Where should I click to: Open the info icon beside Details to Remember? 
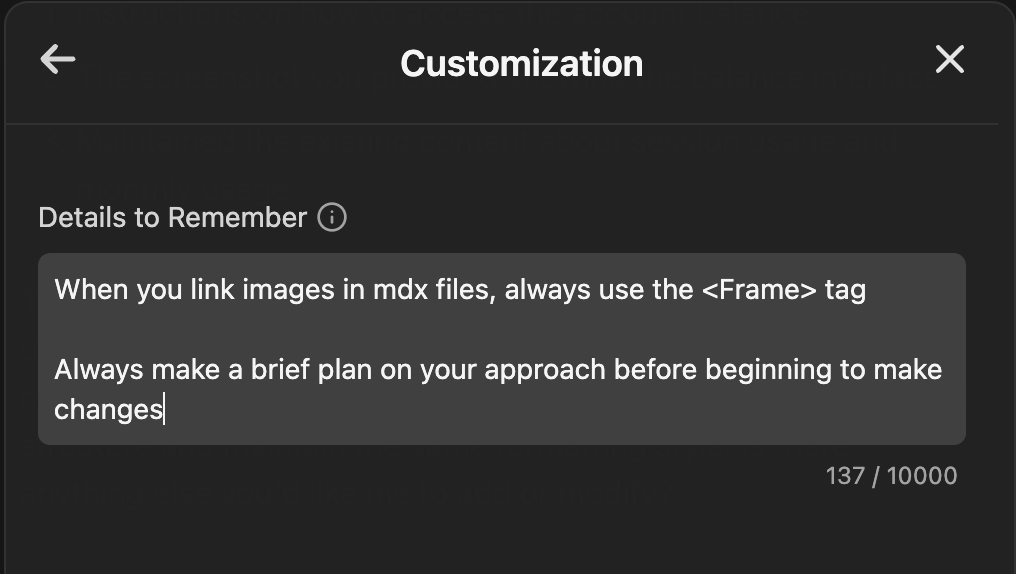pyautogui.click(x=332, y=217)
